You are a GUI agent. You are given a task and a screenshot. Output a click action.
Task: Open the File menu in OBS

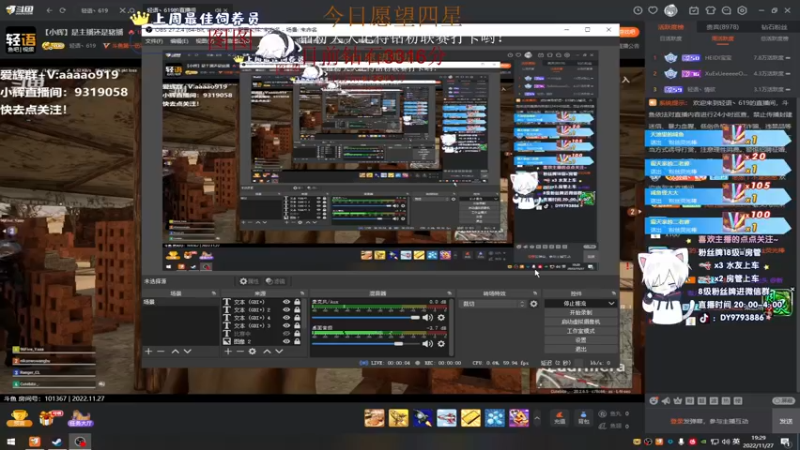(x=154, y=41)
